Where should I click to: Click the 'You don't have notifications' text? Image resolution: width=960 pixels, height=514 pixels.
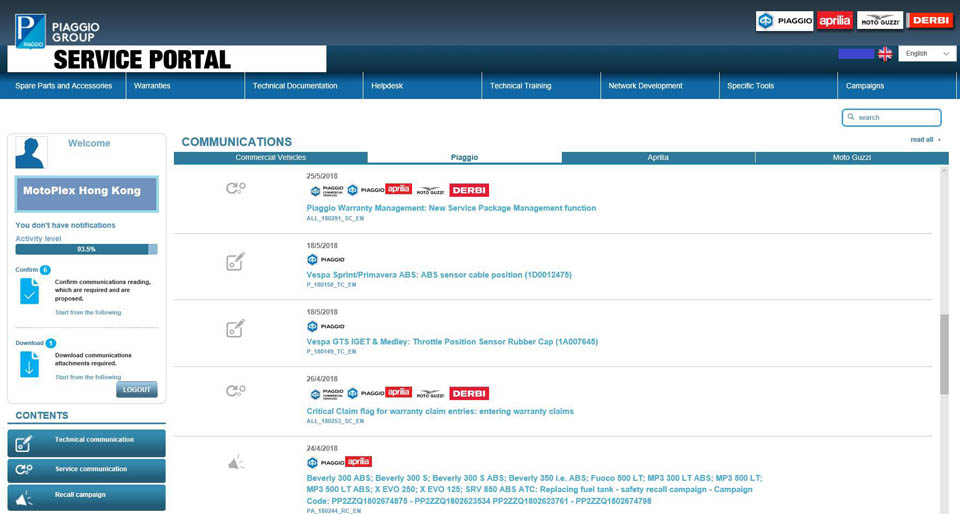(x=65, y=225)
